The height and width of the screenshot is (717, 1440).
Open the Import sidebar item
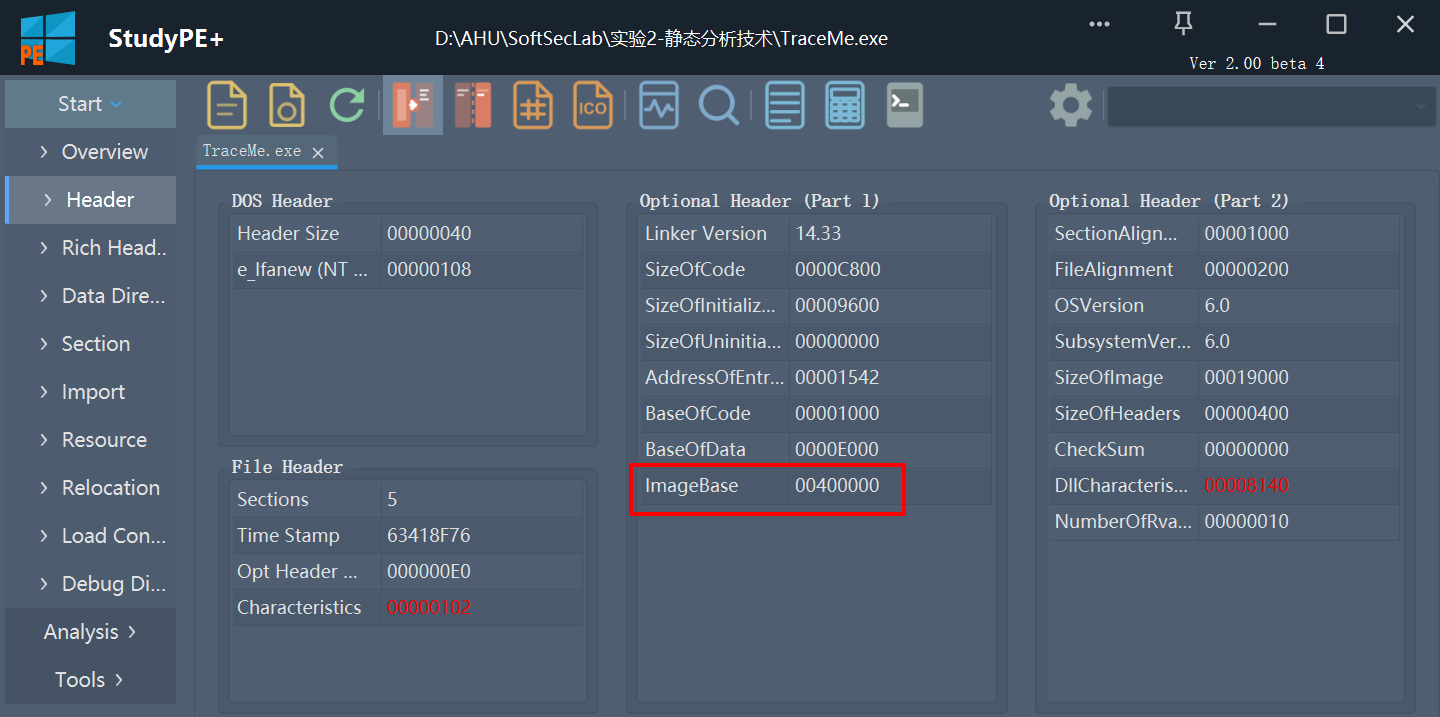click(x=90, y=392)
